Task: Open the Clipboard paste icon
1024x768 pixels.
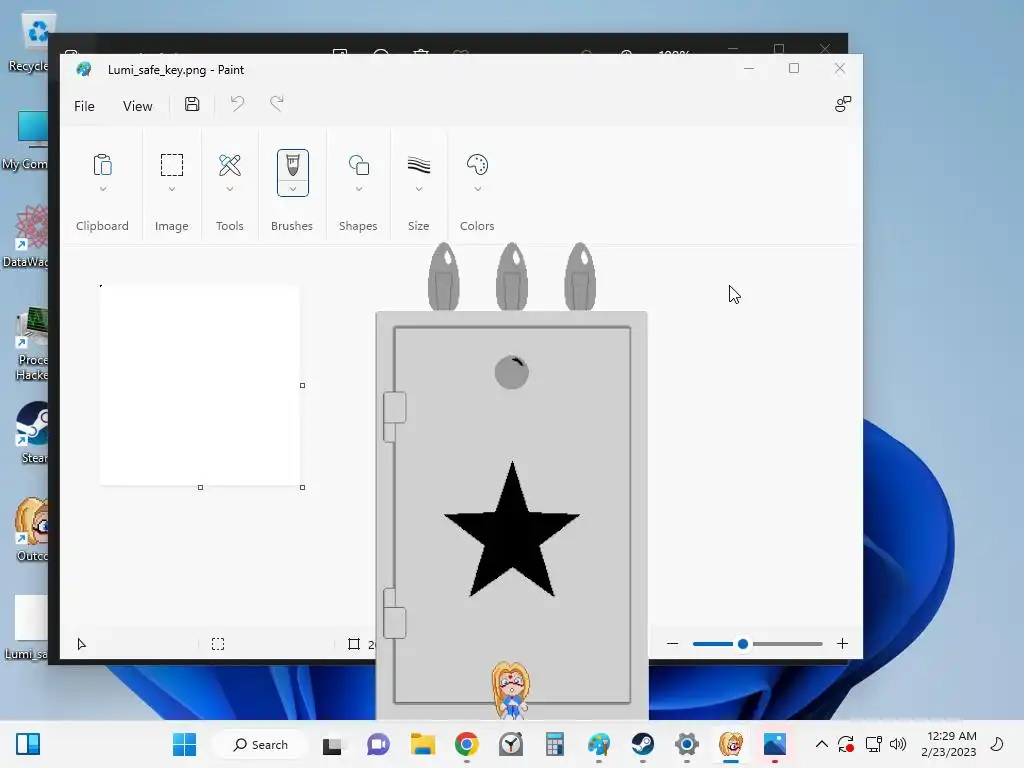Action: click(103, 165)
